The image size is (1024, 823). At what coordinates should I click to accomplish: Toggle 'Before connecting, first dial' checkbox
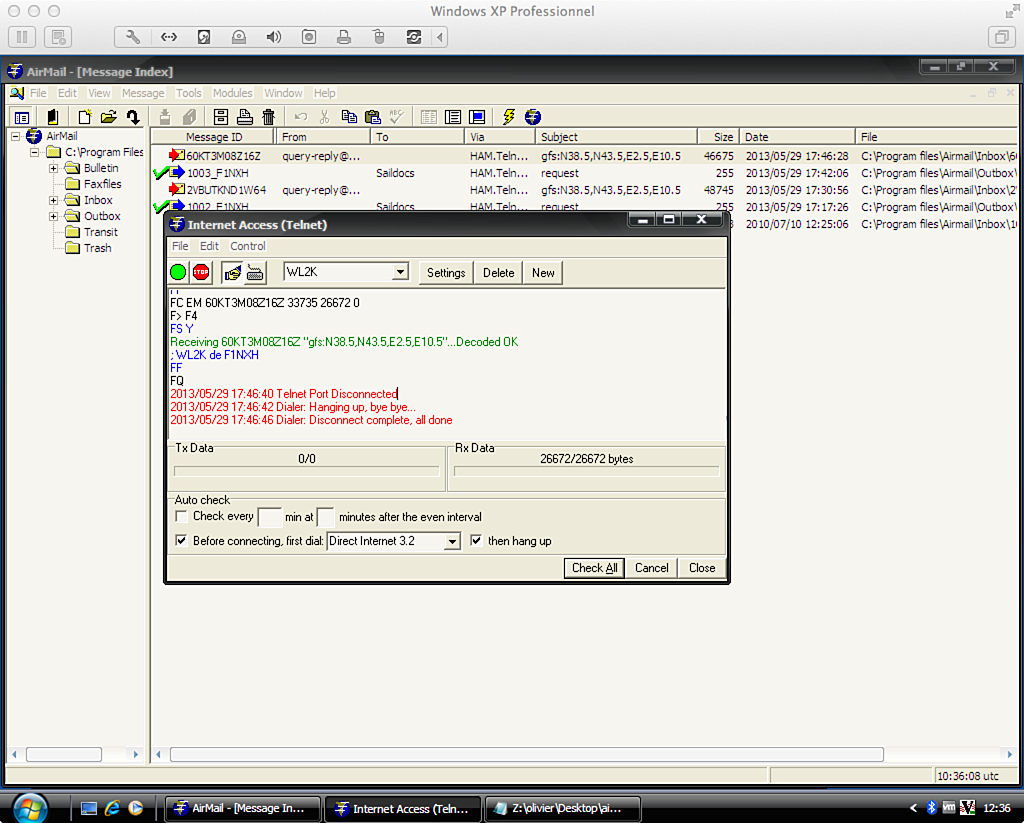[x=182, y=541]
